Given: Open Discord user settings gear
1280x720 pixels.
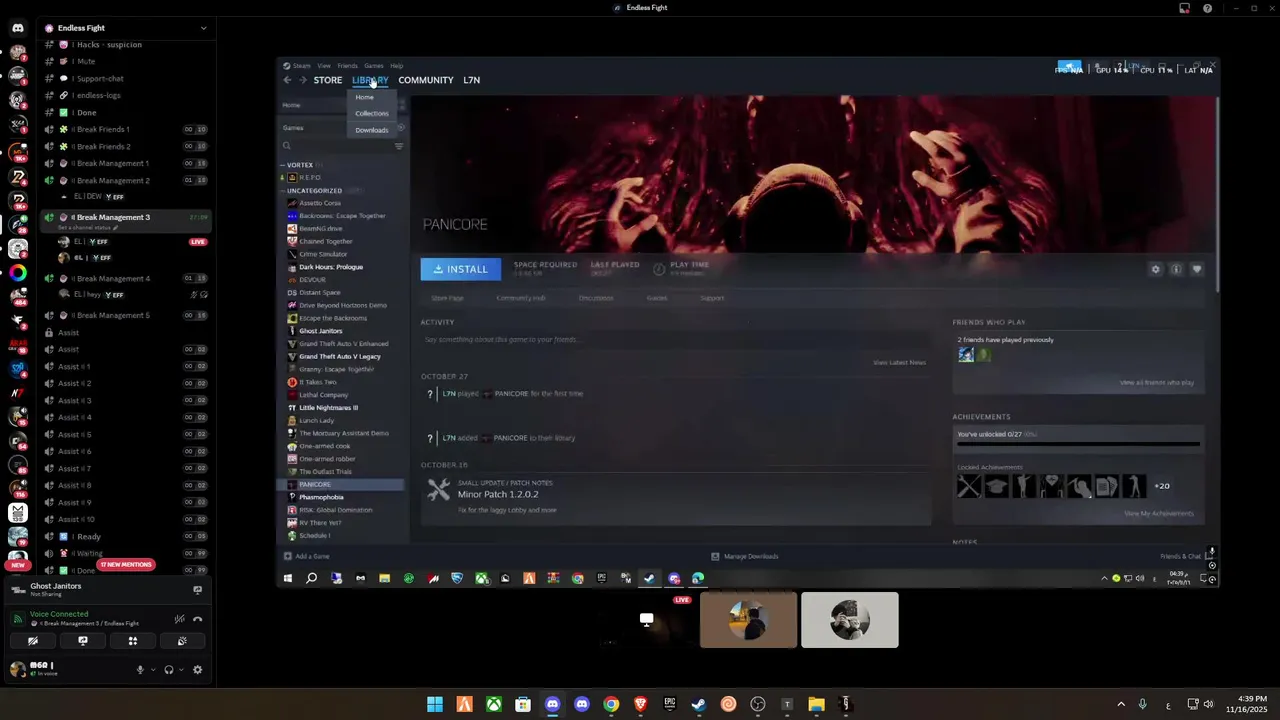Looking at the screenshot, I should (x=197, y=670).
